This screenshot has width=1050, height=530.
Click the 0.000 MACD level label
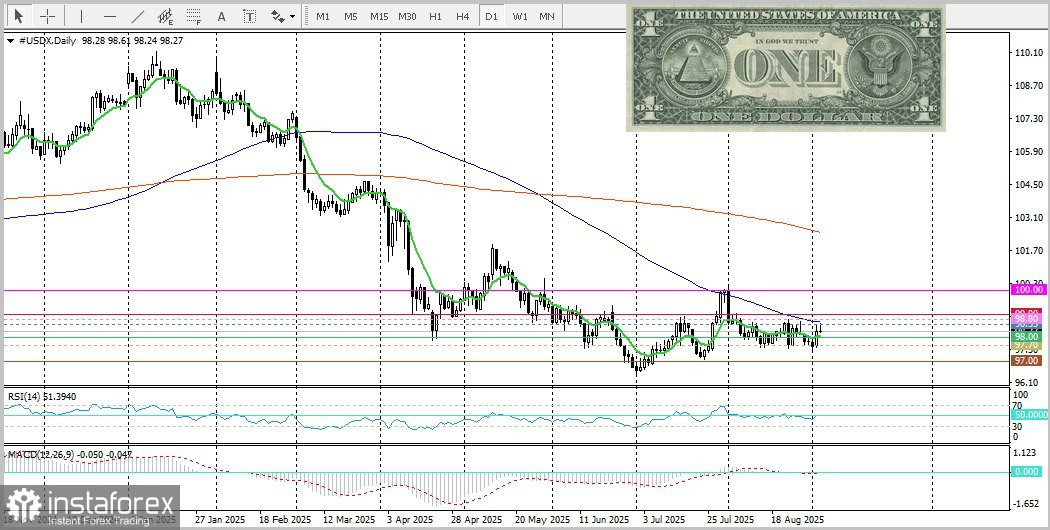[x=1029, y=472]
